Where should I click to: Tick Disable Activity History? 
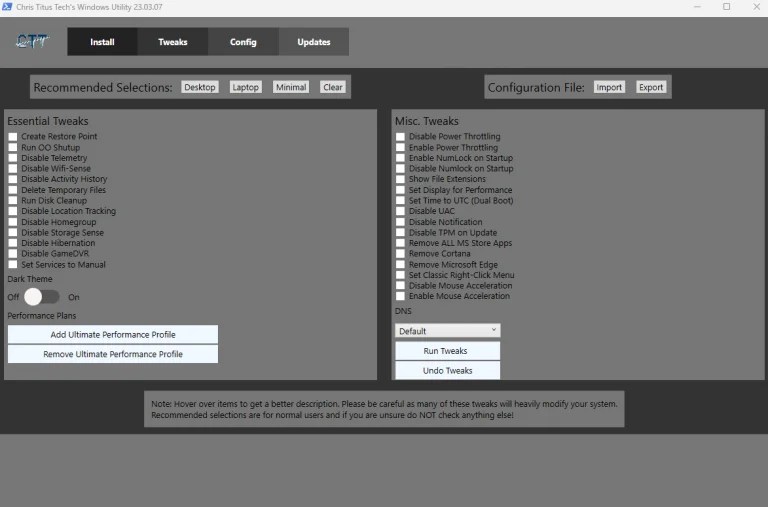[13, 179]
